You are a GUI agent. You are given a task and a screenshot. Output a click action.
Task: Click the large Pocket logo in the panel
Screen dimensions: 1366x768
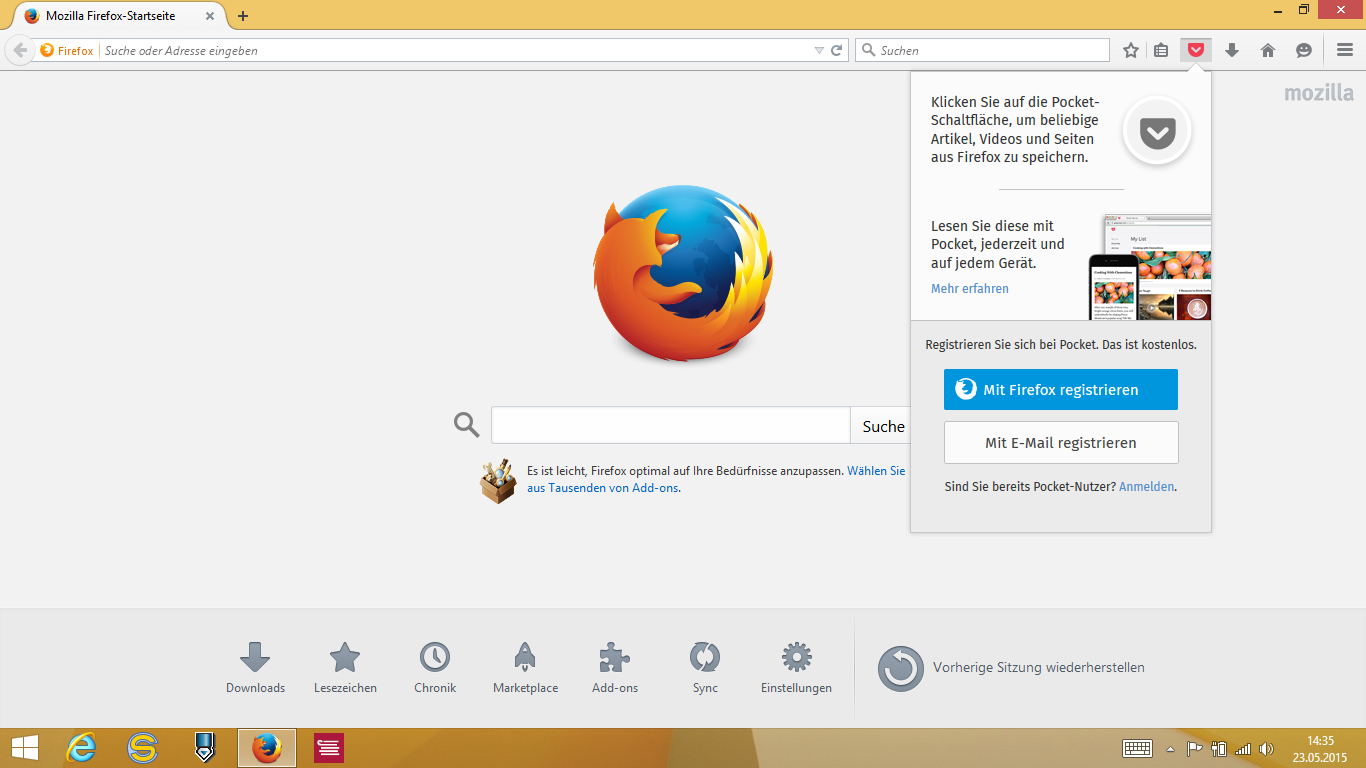[x=1157, y=131]
